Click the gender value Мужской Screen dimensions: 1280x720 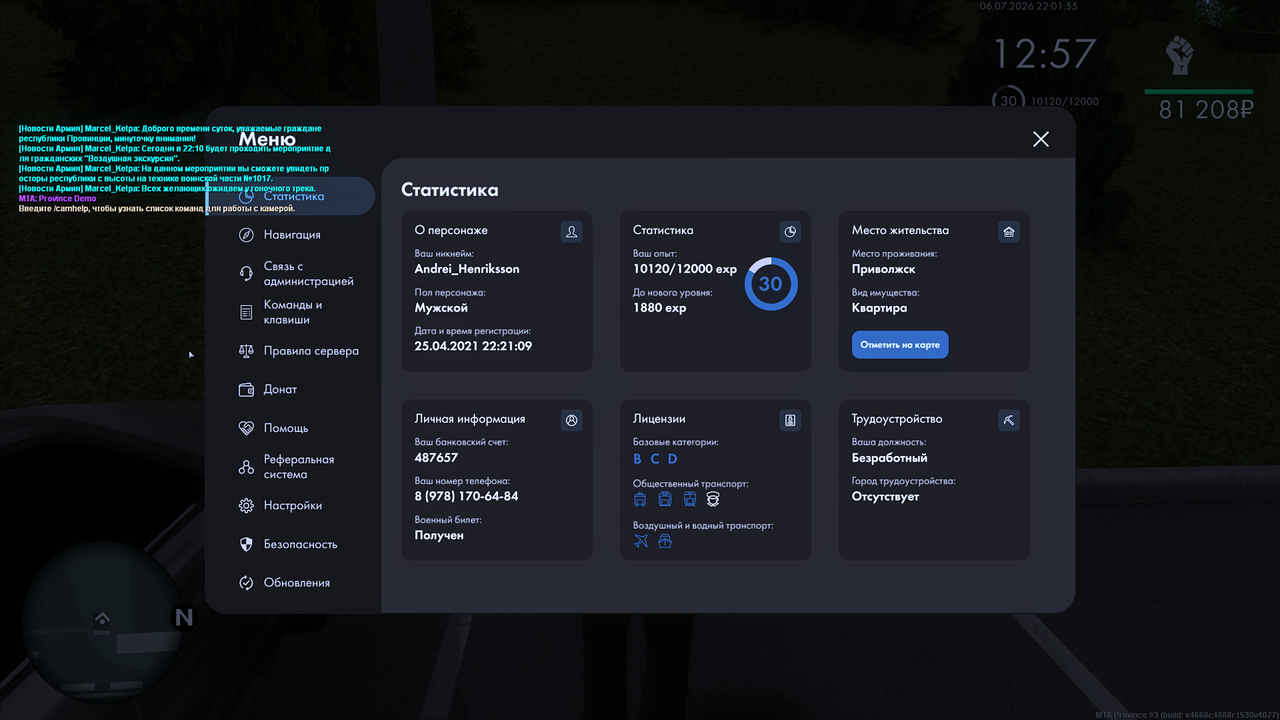point(441,308)
